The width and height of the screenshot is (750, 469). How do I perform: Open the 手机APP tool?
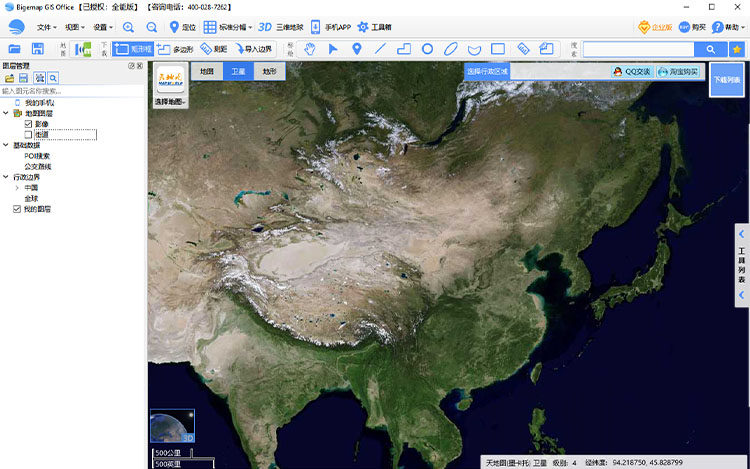click(x=331, y=27)
